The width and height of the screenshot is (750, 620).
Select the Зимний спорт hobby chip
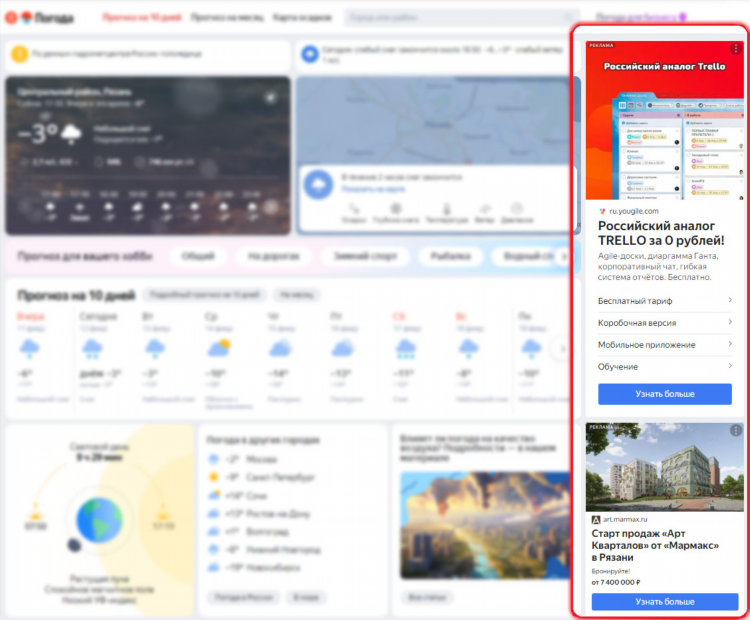(365, 256)
